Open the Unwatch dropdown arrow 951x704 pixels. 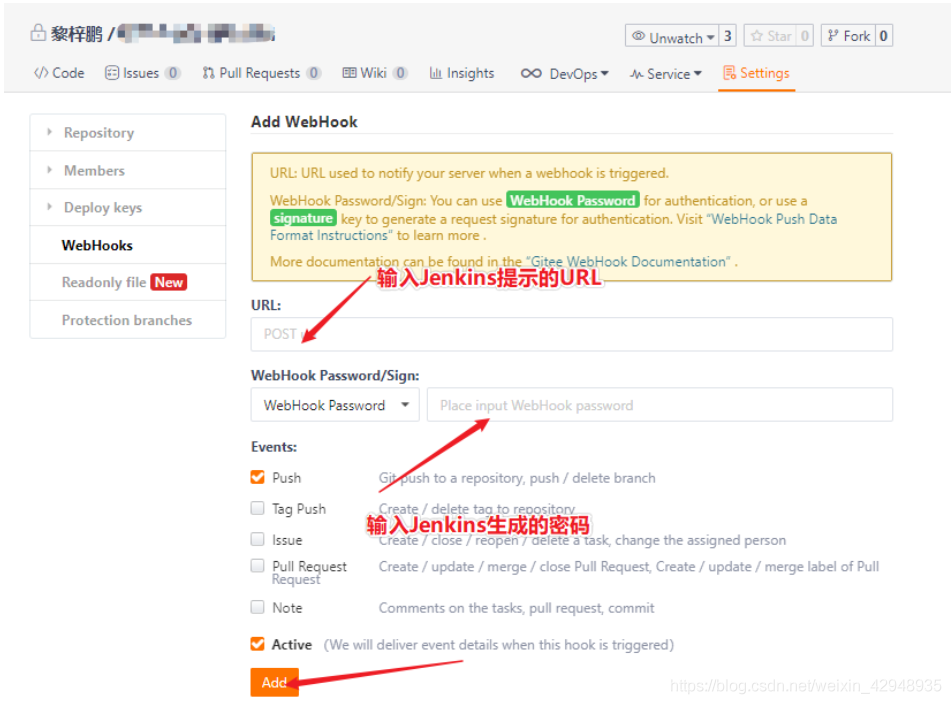(x=710, y=37)
